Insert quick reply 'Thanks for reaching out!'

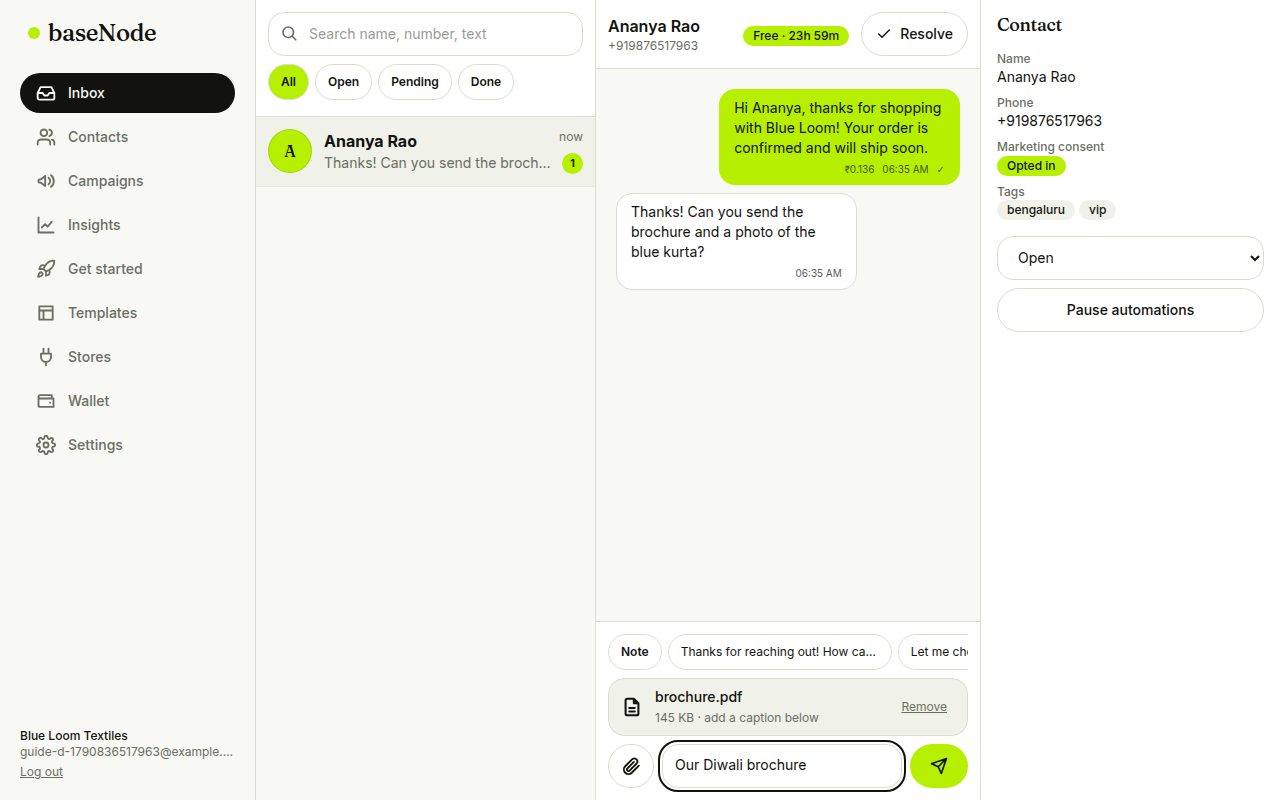click(x=779, y=652)
